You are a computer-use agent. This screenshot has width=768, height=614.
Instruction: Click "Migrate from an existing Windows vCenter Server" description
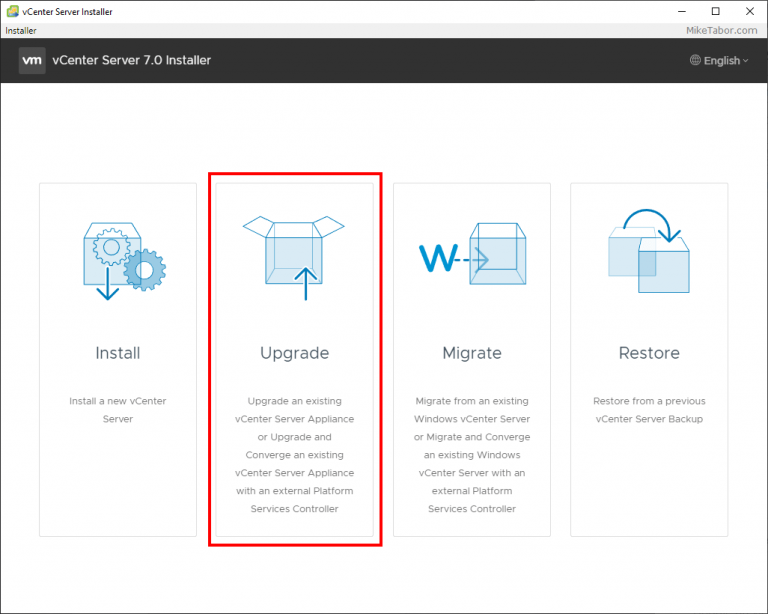pyautogui.click(x=472, y=454)
